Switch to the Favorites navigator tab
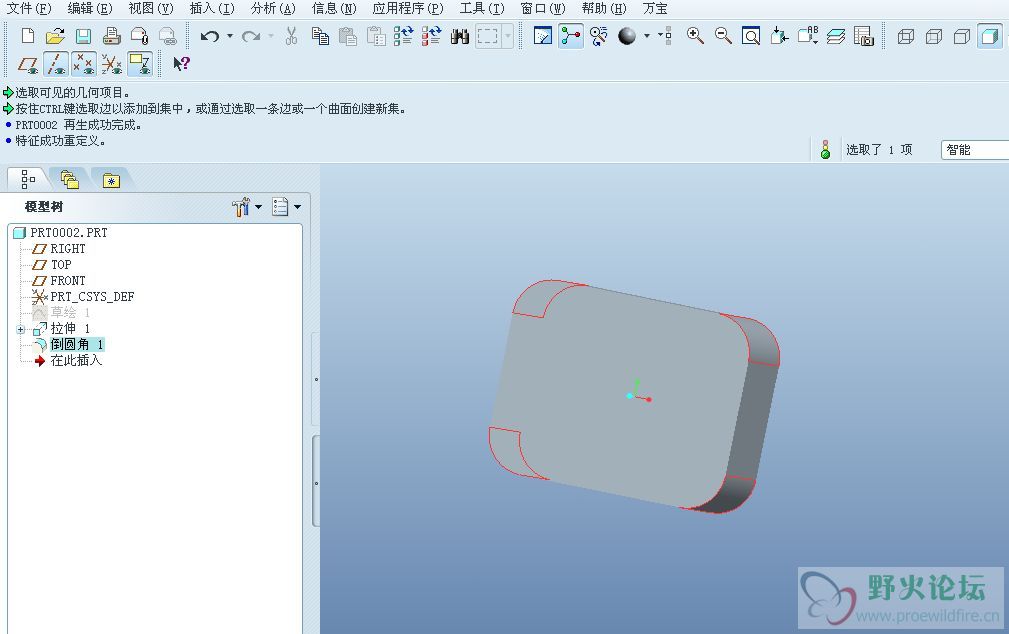This screenshot has height=634, width=1009. pyautogui.click(x=111, y=180)
